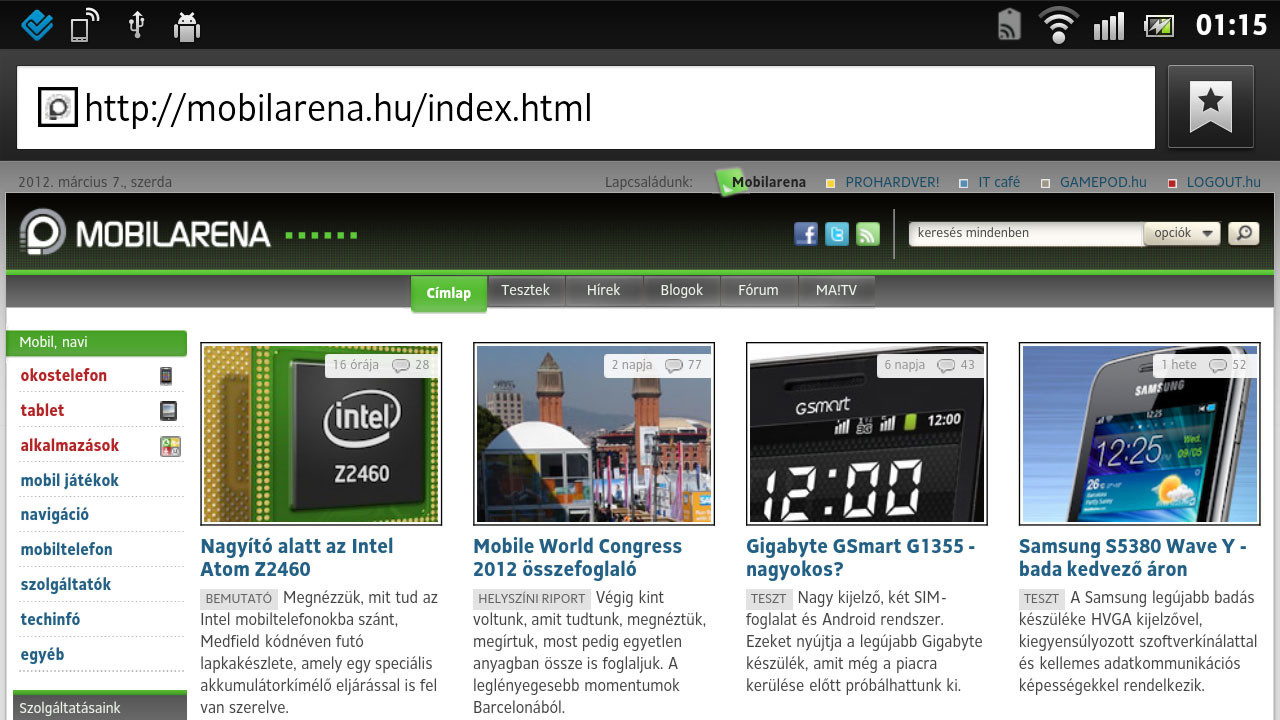1280x720 pixels.
Task: Open okostelefon category
Action: [64, 376]
